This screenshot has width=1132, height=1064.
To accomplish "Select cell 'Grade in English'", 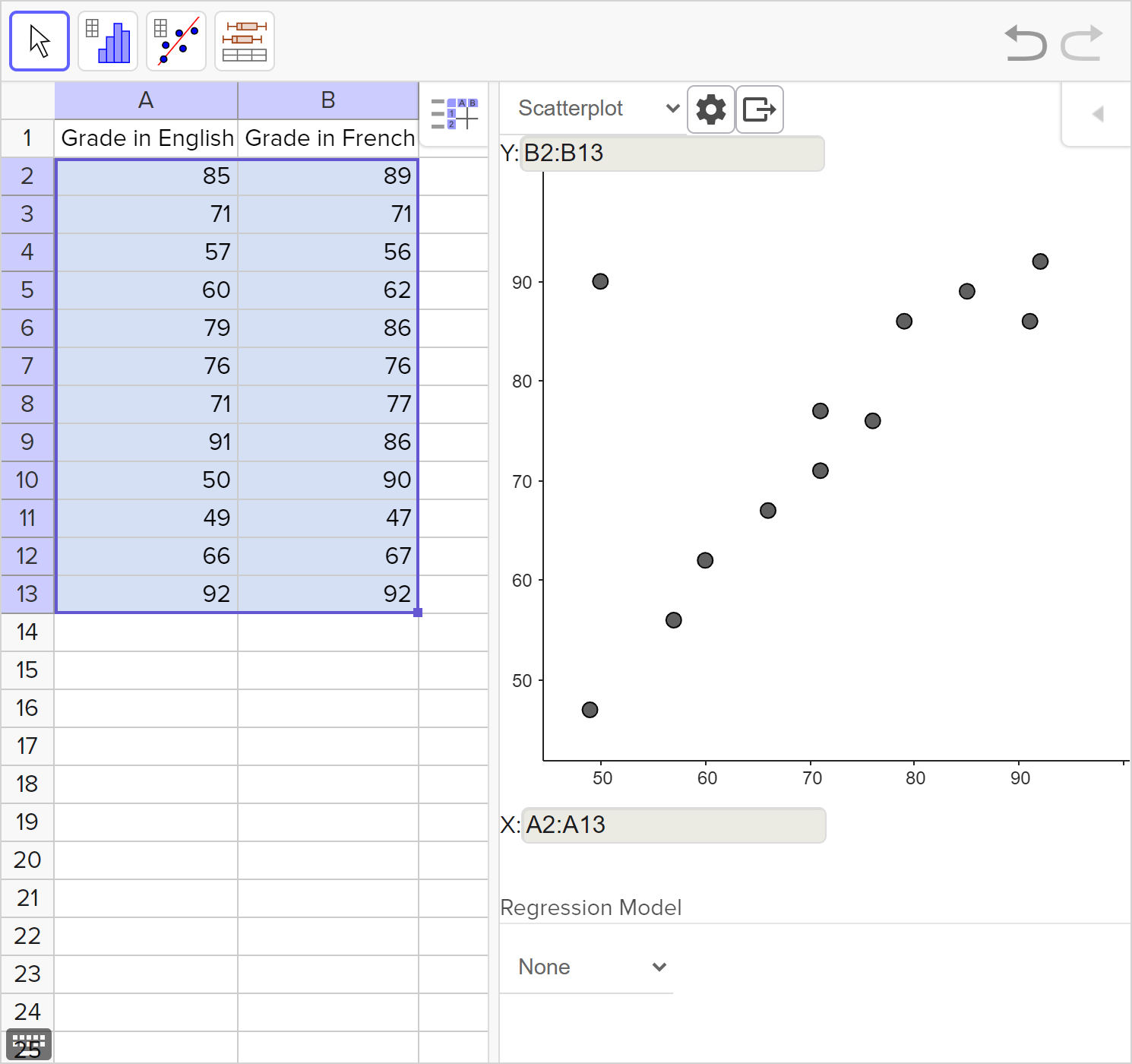I will click(147, 138).
